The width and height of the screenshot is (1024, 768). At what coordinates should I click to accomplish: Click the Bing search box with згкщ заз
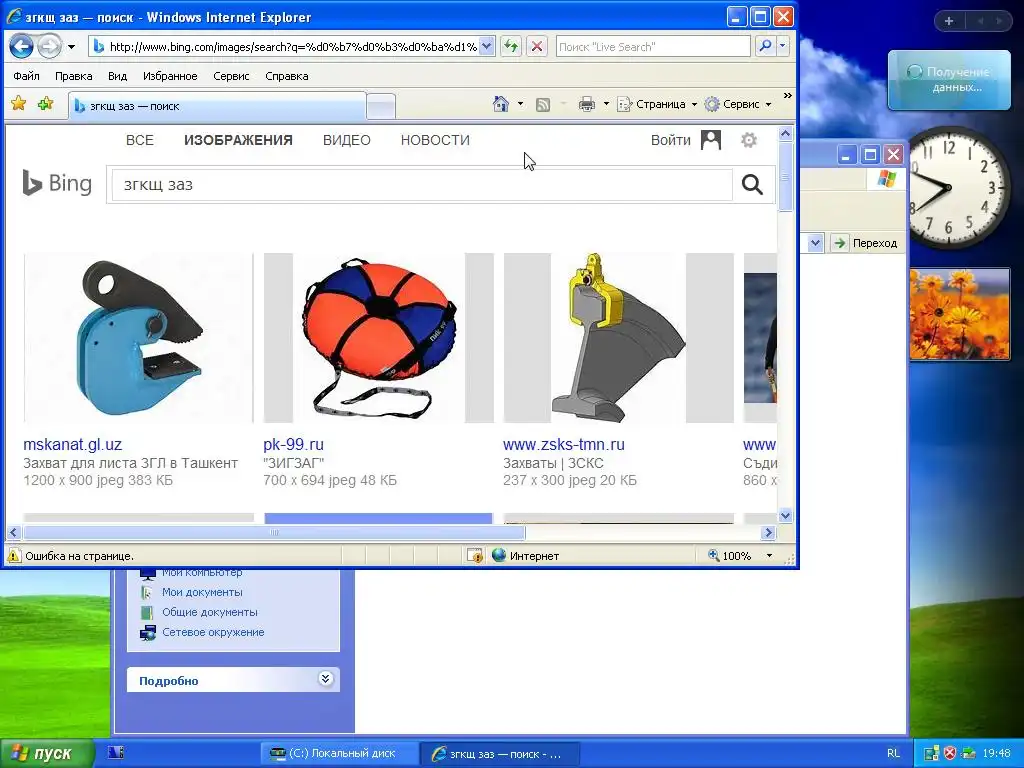click(422, 185)
